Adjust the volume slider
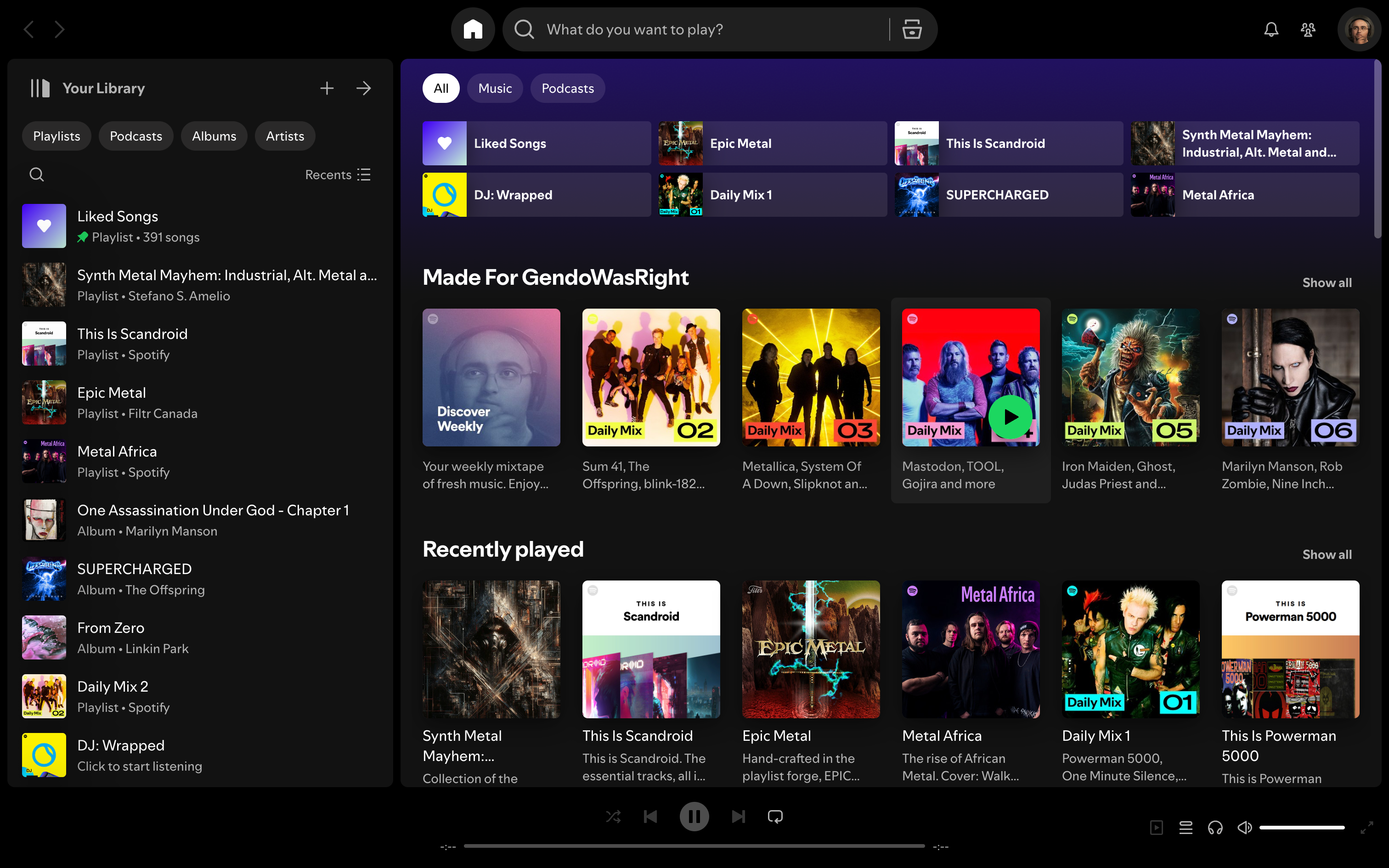The height and width of the screenshot is (868, 1389). click(1302, 827)
